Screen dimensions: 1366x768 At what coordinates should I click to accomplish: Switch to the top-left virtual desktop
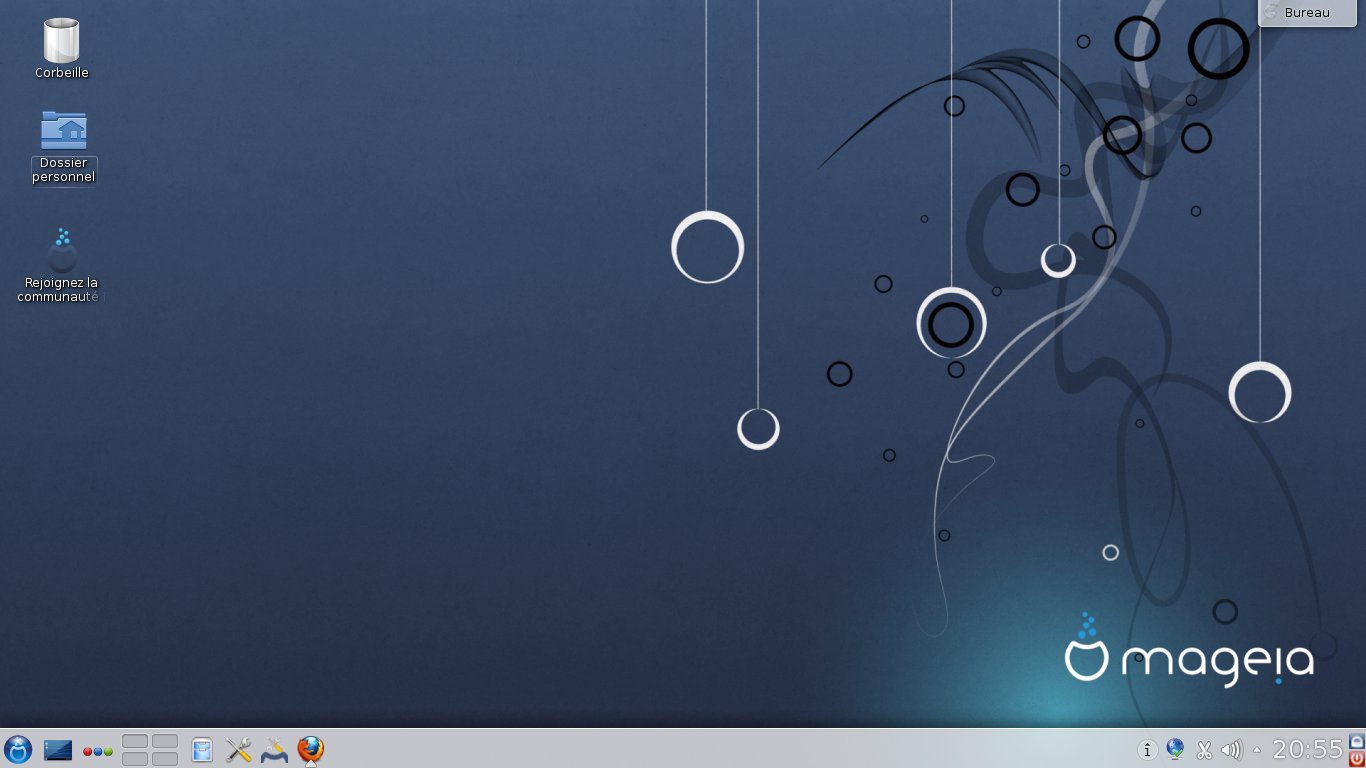pyautogui.click(x=135, y=741)
